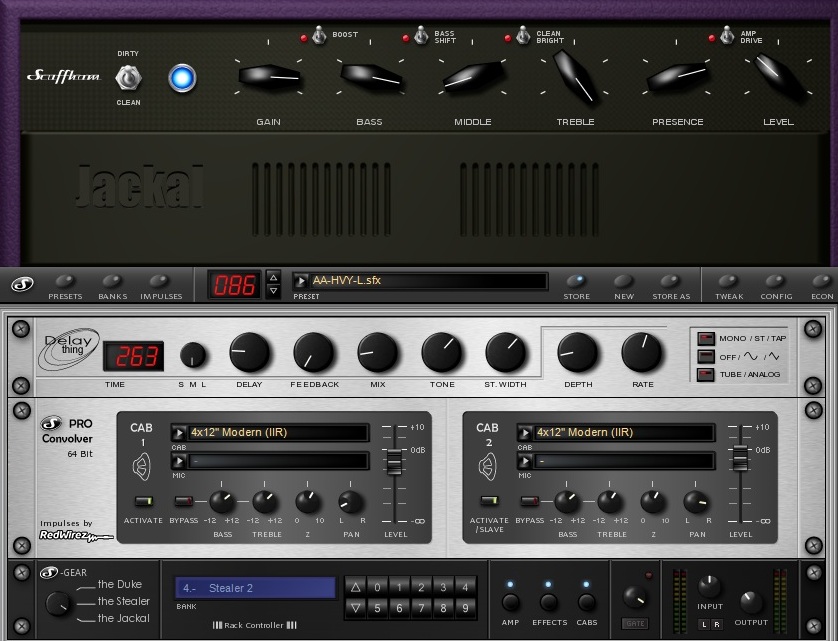This screenshot has height=641, width=838.
Task: Click Cab 1 Pan knob
Action: tap(351, 502)
